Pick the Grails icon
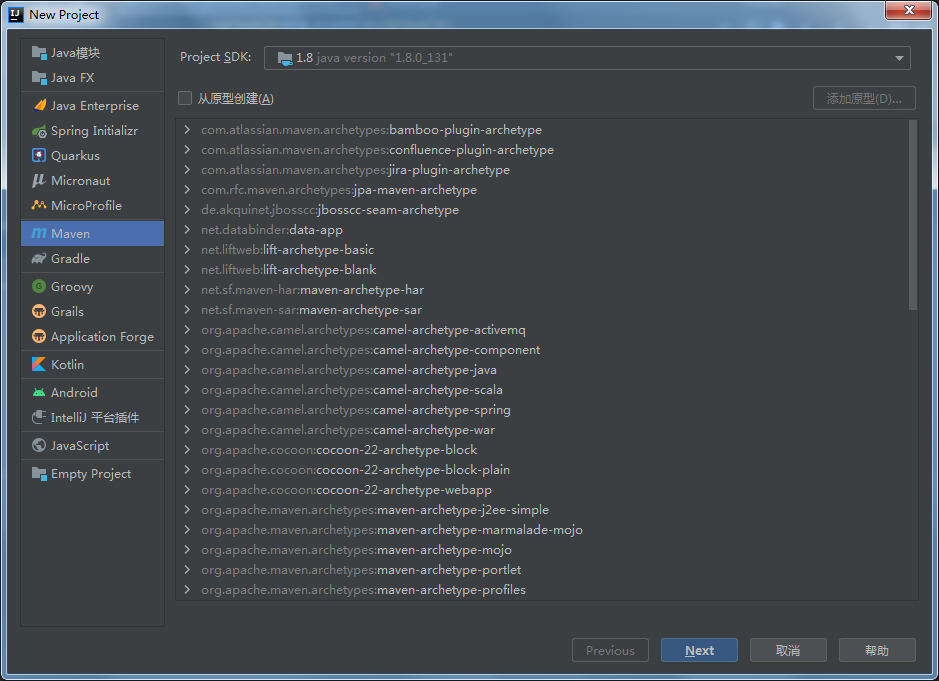This screenshot has width=939, height=681. pos(39,311)
